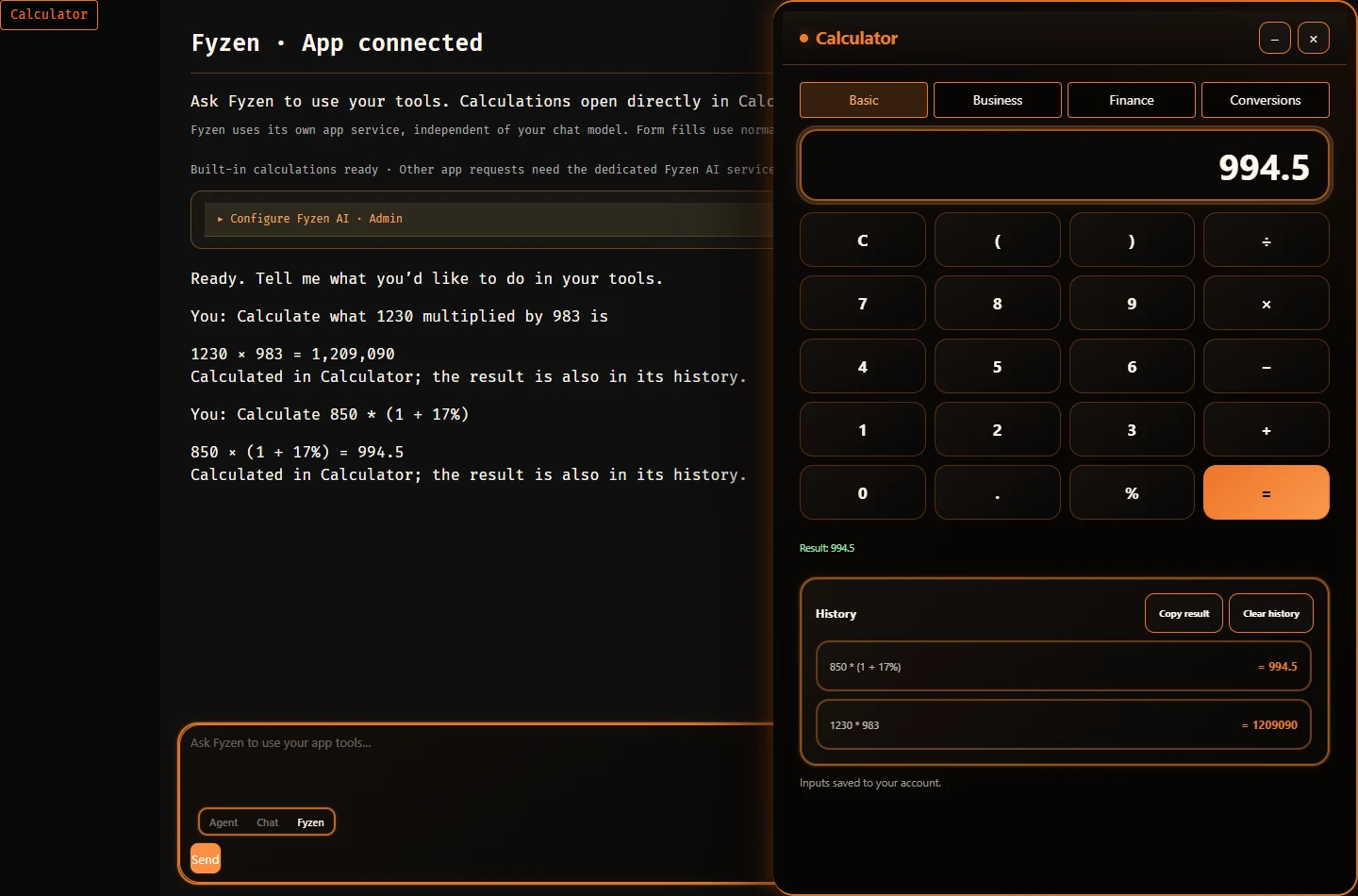1358x896 pixels.
Task: Switch the mode toggle to Agent
Action: (x=224, y=822)
